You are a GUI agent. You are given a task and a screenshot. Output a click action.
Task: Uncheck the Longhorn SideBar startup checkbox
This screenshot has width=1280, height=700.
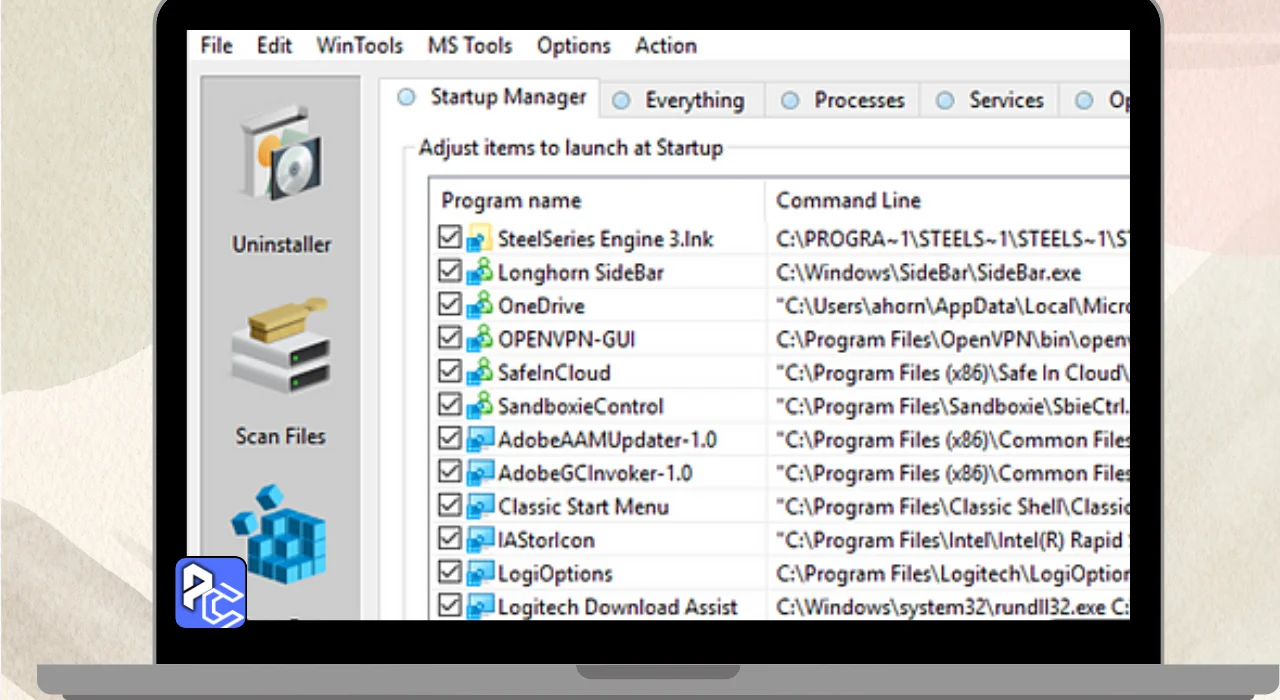pyautogui.click(x=450, y=272)
